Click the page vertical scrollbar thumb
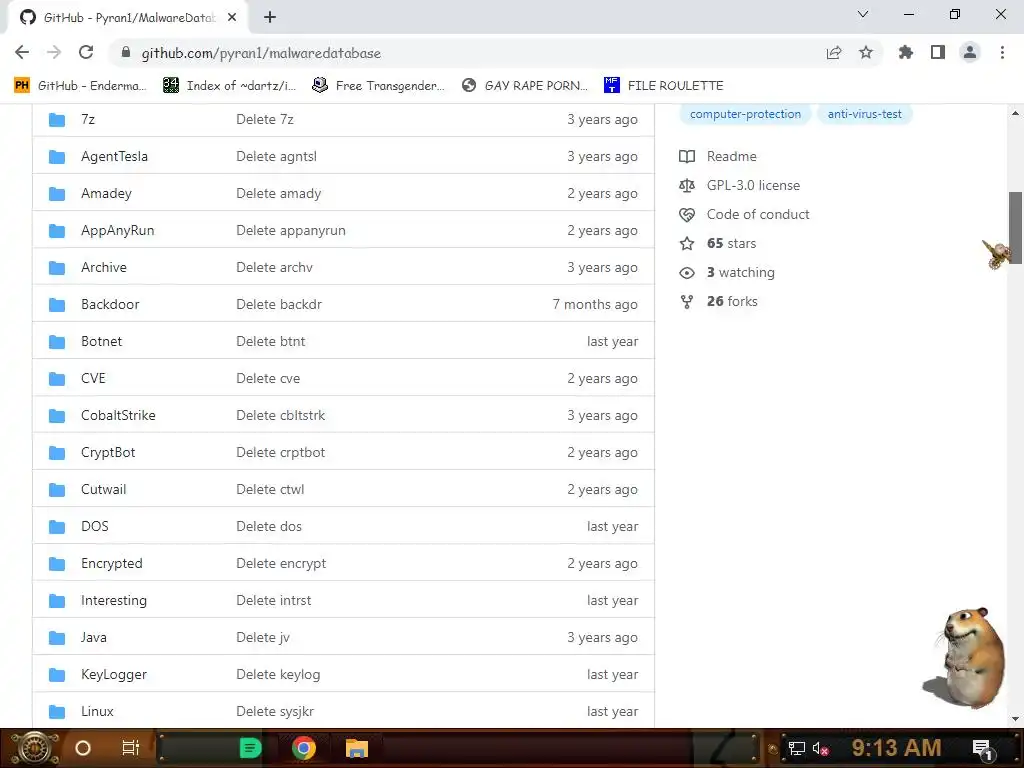Image resolution: width=1024 pixels, height=768 pixels. (1015, 227)
